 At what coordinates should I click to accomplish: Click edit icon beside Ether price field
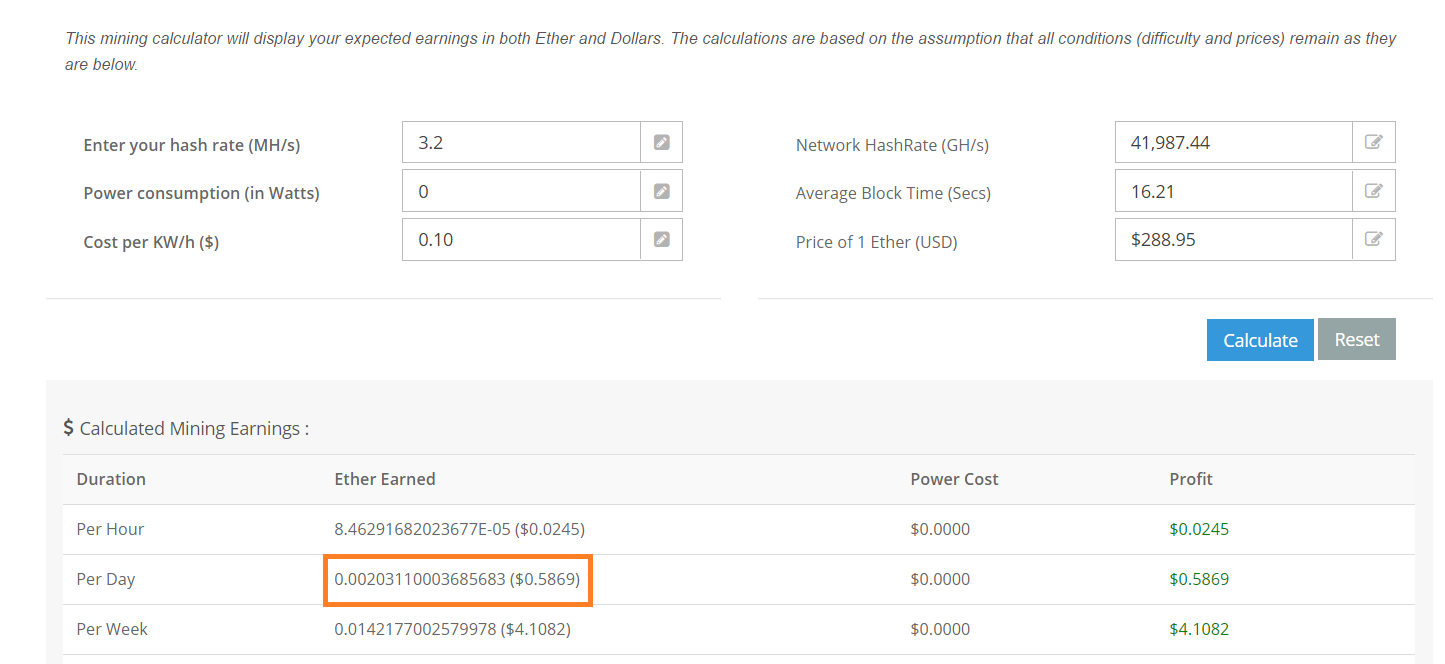pos(1374,239)
